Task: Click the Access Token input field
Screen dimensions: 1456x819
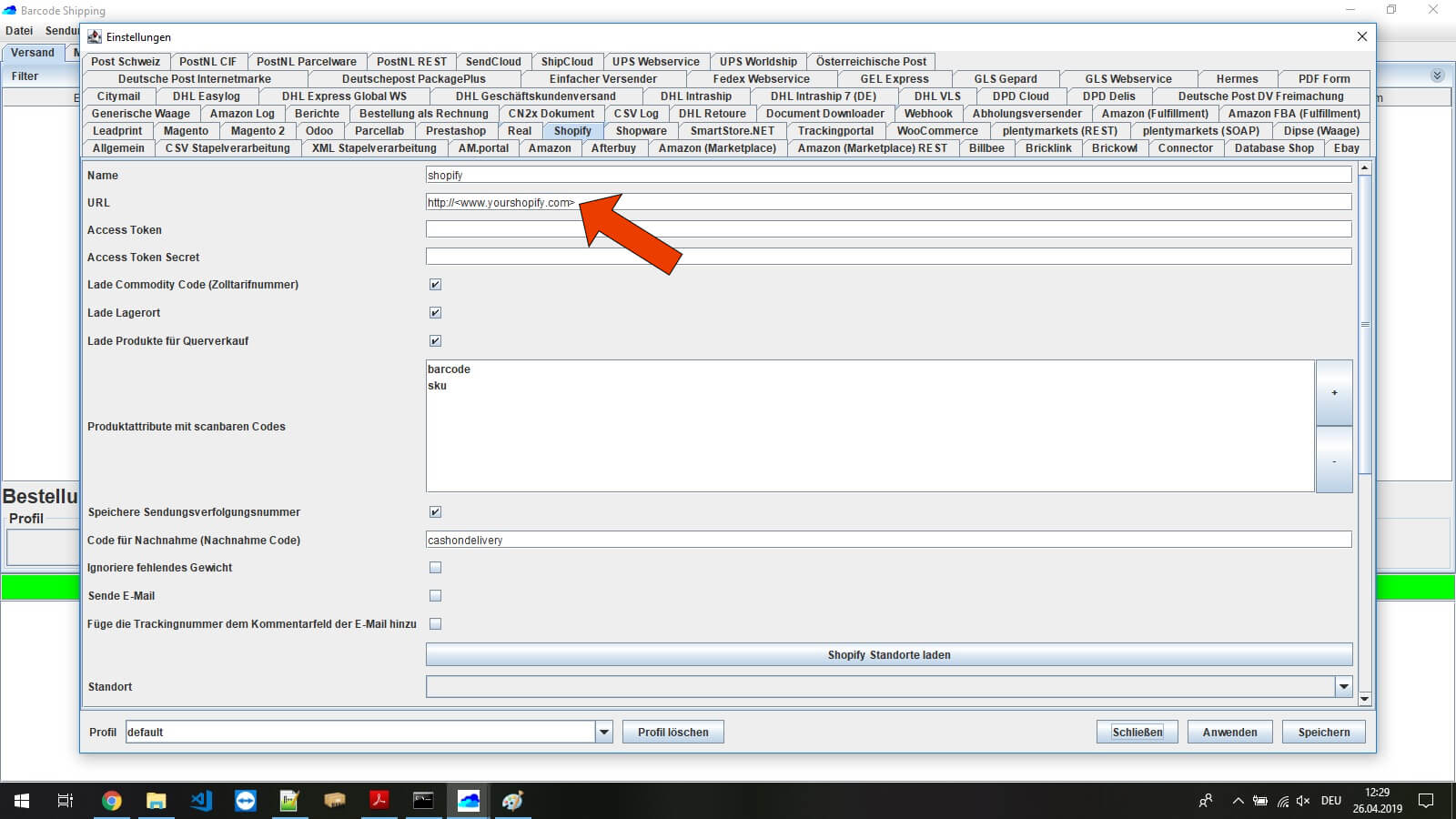Action: click(888, 230)
